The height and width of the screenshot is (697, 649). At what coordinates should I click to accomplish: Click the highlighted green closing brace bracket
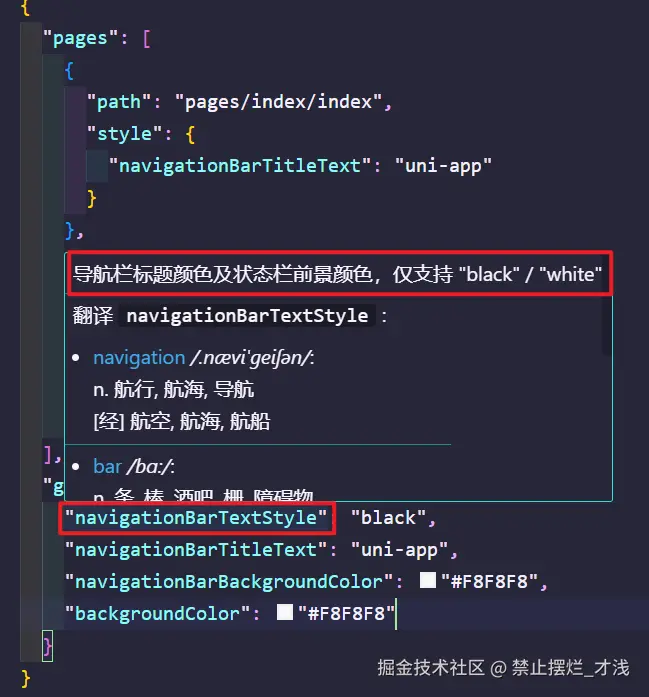tap(48, 646)
